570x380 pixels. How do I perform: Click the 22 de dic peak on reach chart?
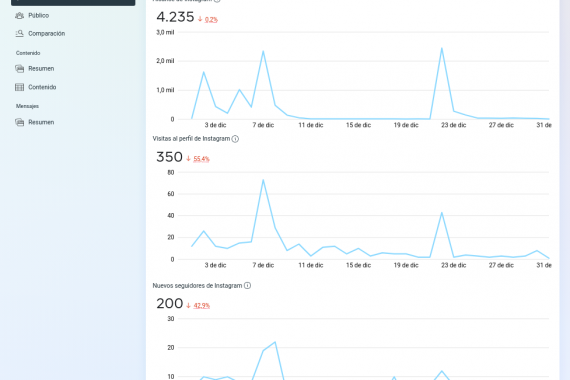click(442, 48)
